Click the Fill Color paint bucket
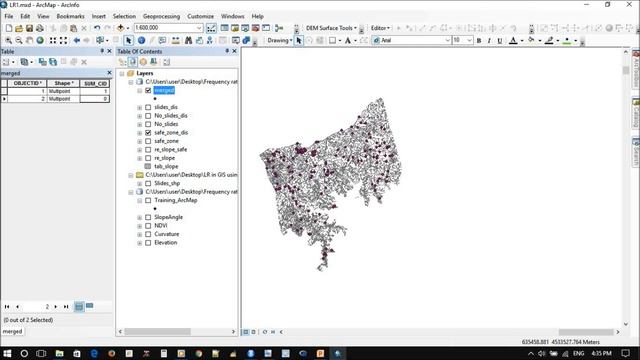This screenshot has height=360, width=640. (531, 40)
